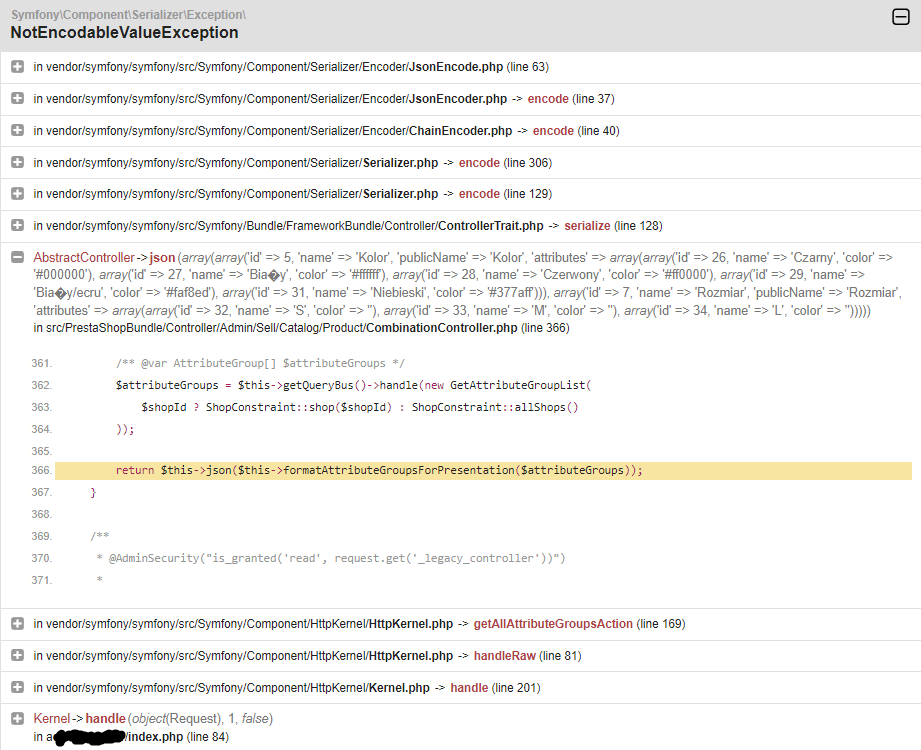
Task: Collapse the AbstractController json trace
Action: (18, 257)
